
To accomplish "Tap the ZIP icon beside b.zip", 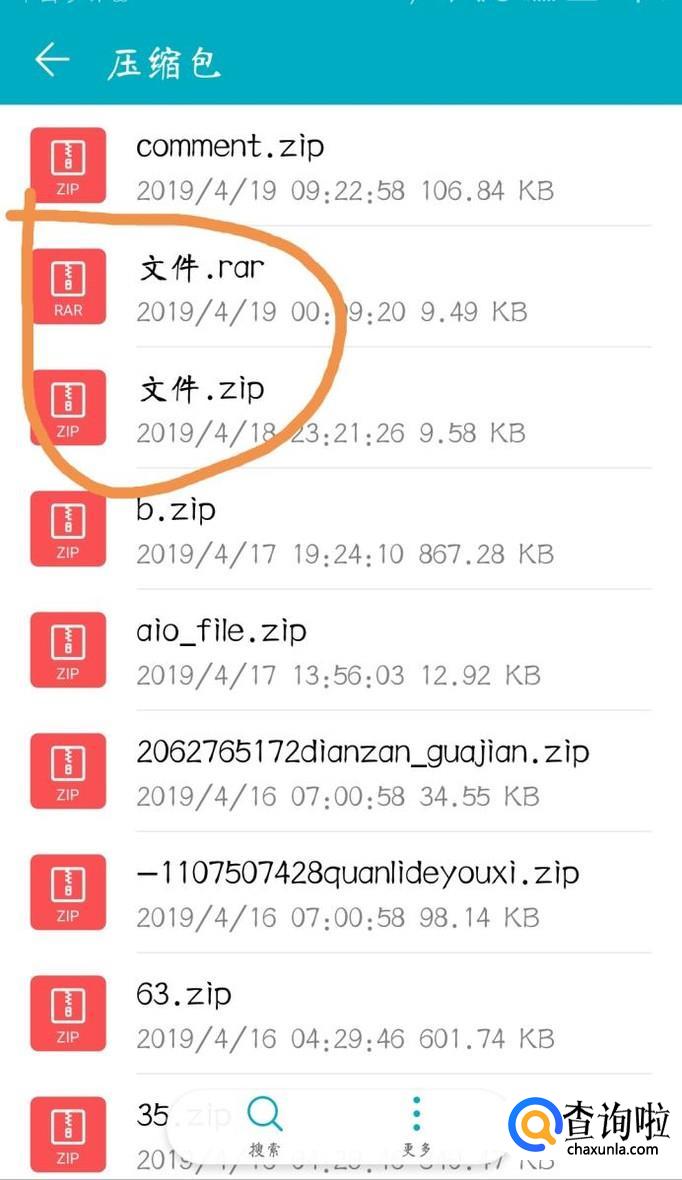I will coord(68,529).
